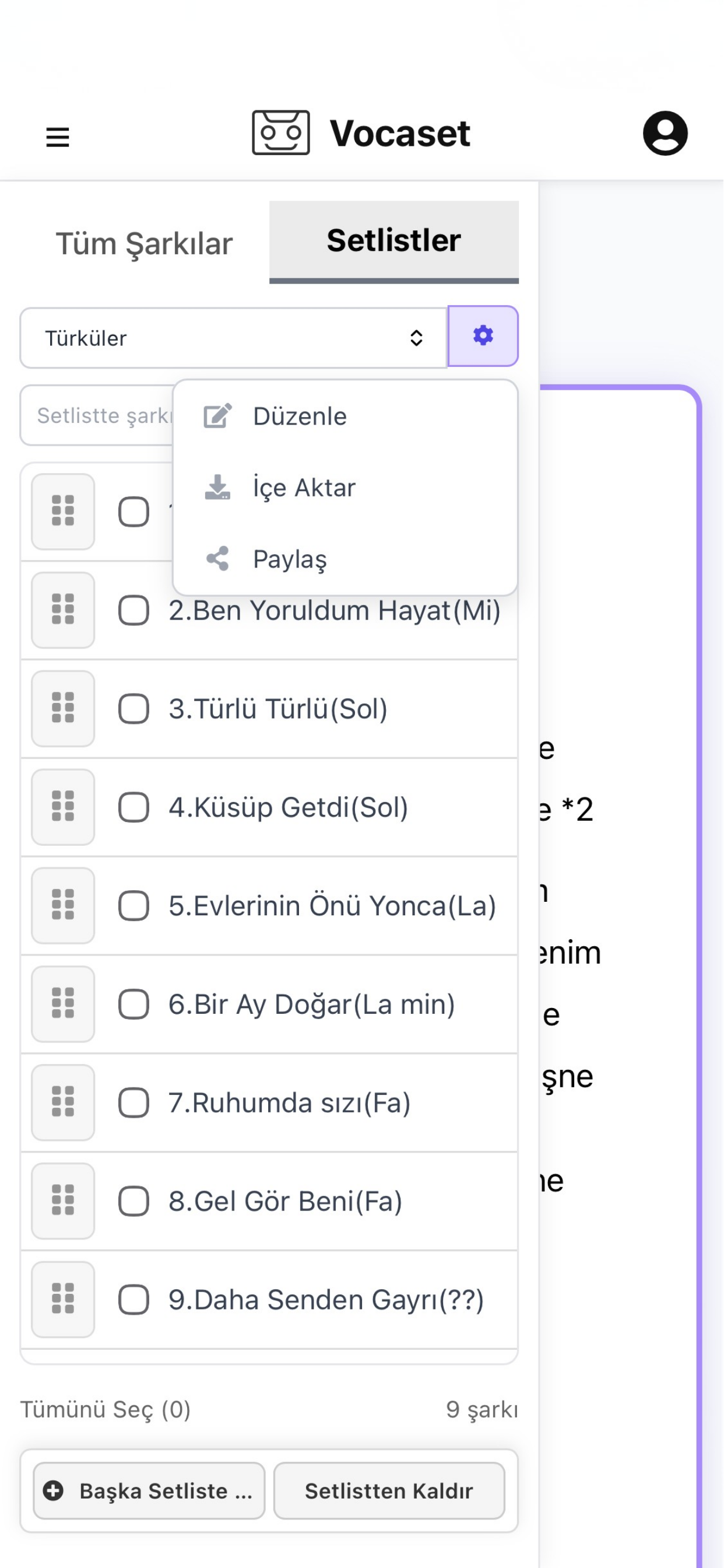The image size is (724, 1568).
Task: Open the hamburger navigation menu
Action: click(58, 136)
